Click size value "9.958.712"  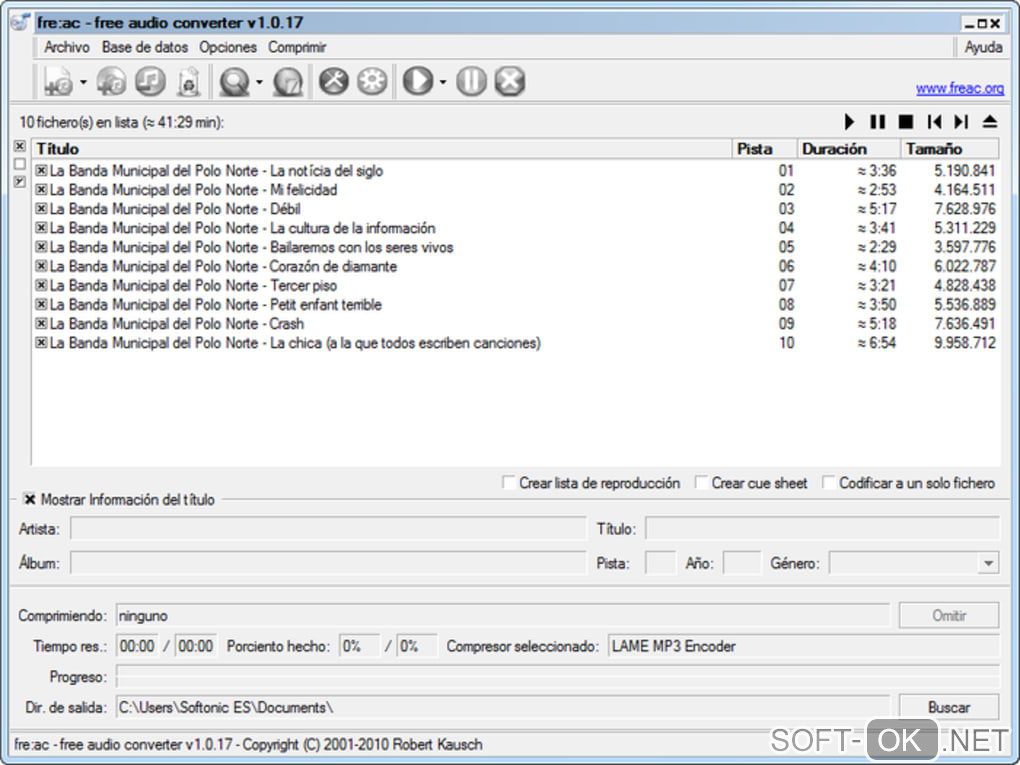[964, 343]
